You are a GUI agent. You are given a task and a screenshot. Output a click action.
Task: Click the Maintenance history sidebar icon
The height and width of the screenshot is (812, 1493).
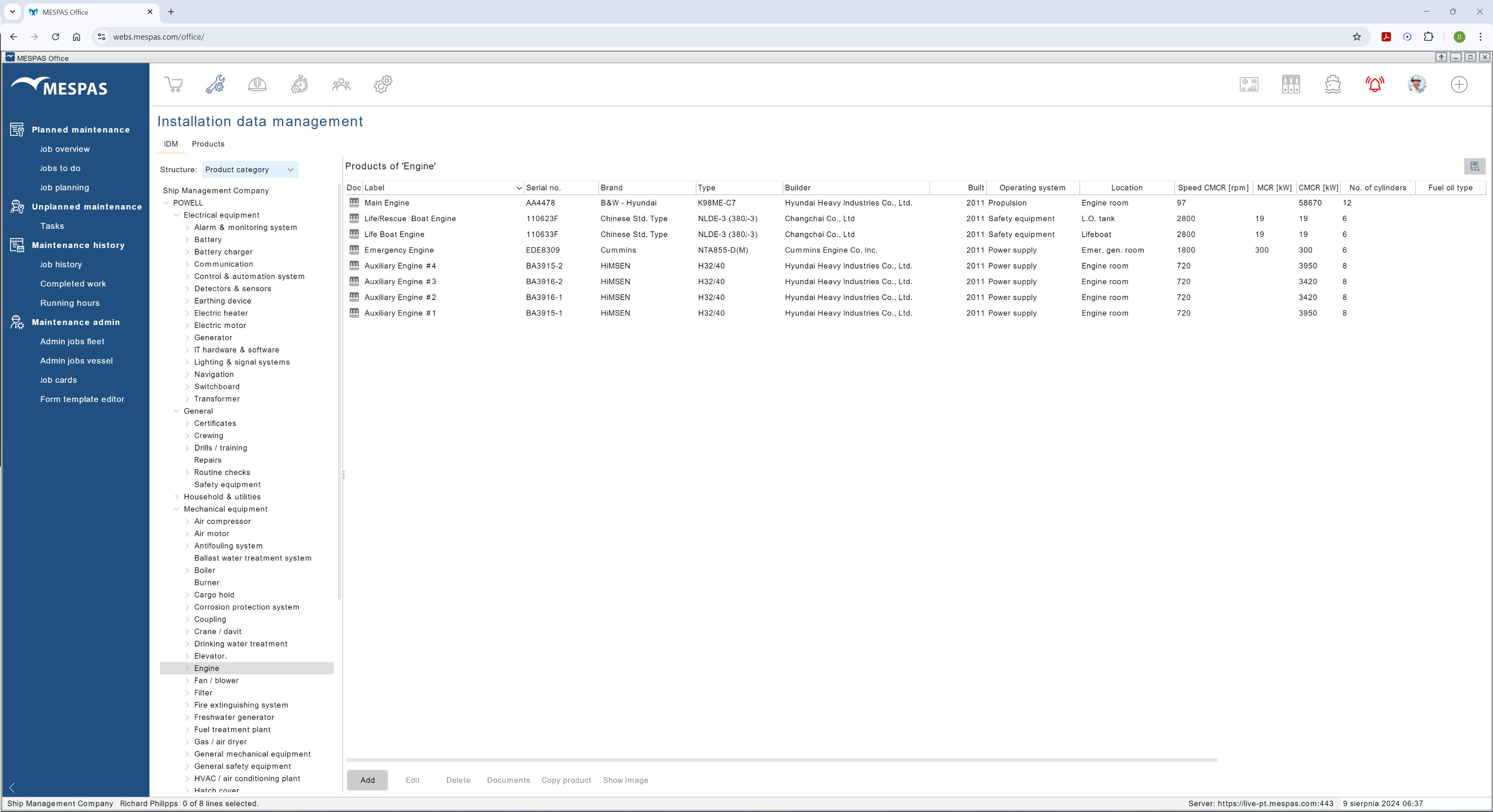[17, 245]
